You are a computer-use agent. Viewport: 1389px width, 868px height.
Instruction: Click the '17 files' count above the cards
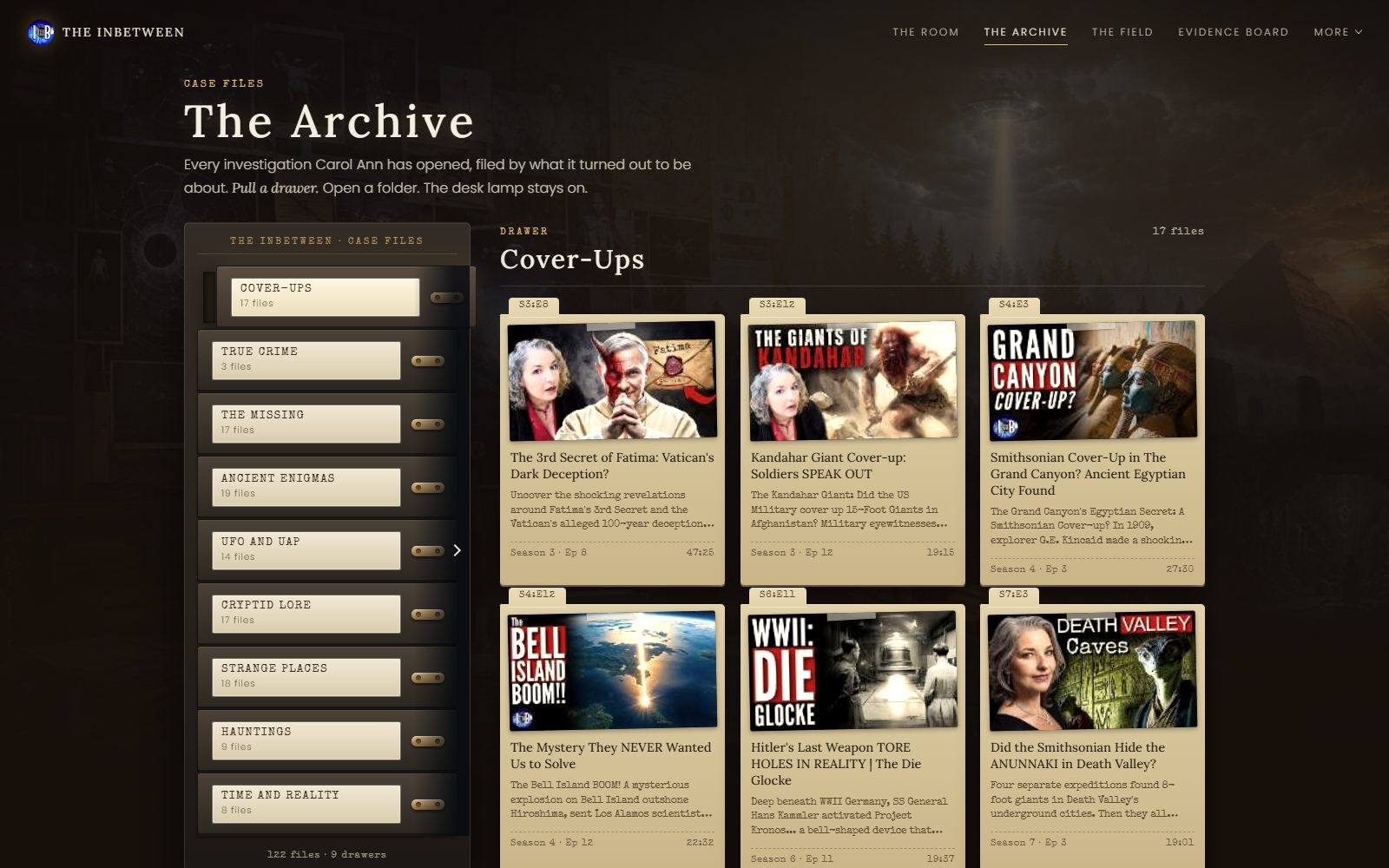(x=1177, y=231)
